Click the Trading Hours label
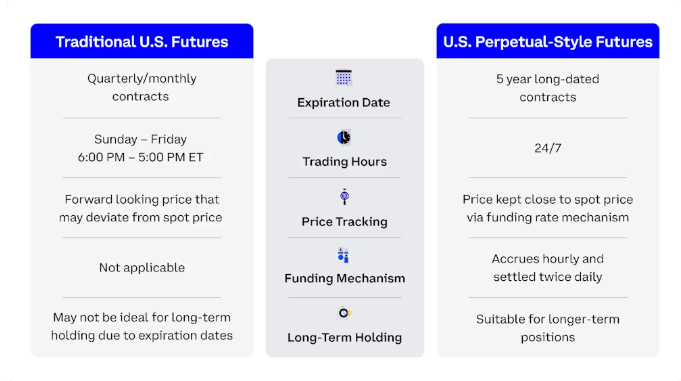Screen dimensions: 681x381 coord(344,162)
